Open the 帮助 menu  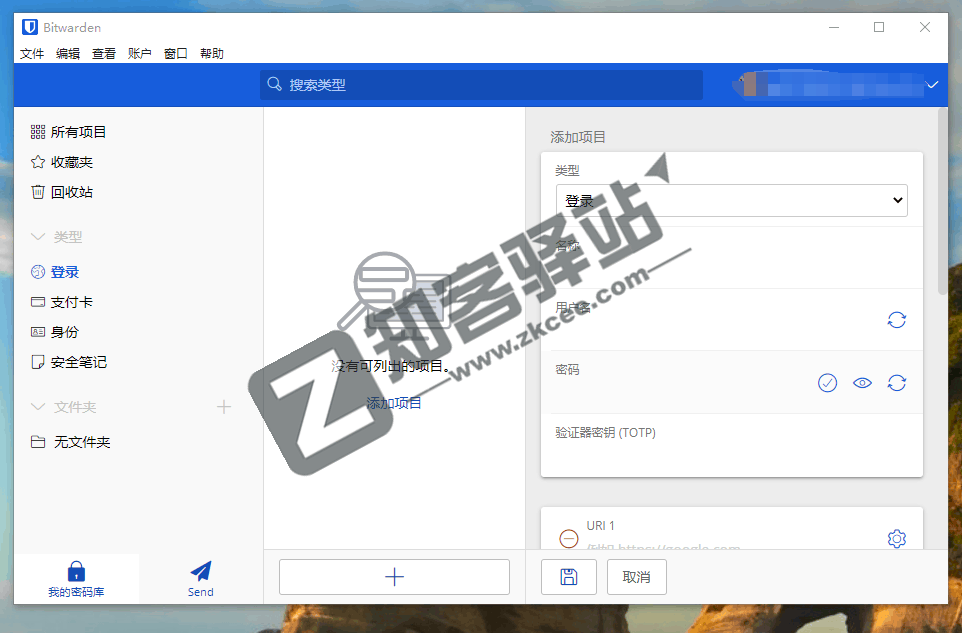coord(211,53)
